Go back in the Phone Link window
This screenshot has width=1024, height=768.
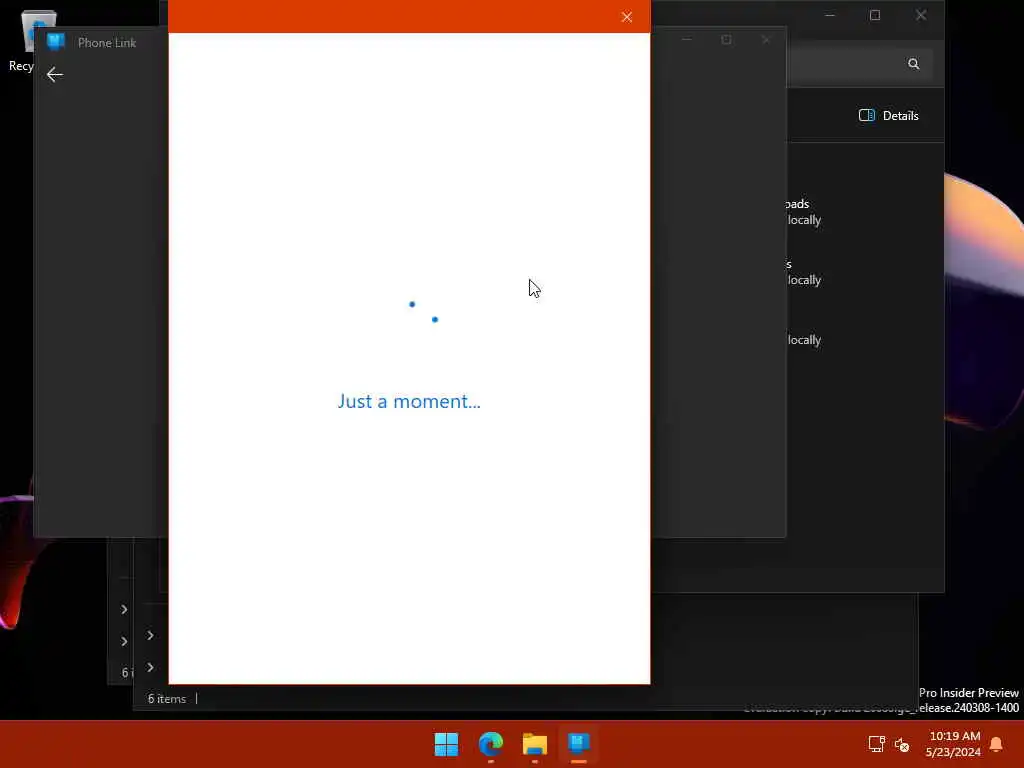click(55, 74)
